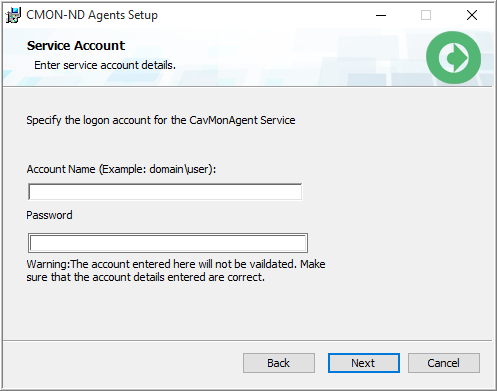This screenshot has height=391, width=497.
Task: Click the account validation warning text
Action: [176, 270]
